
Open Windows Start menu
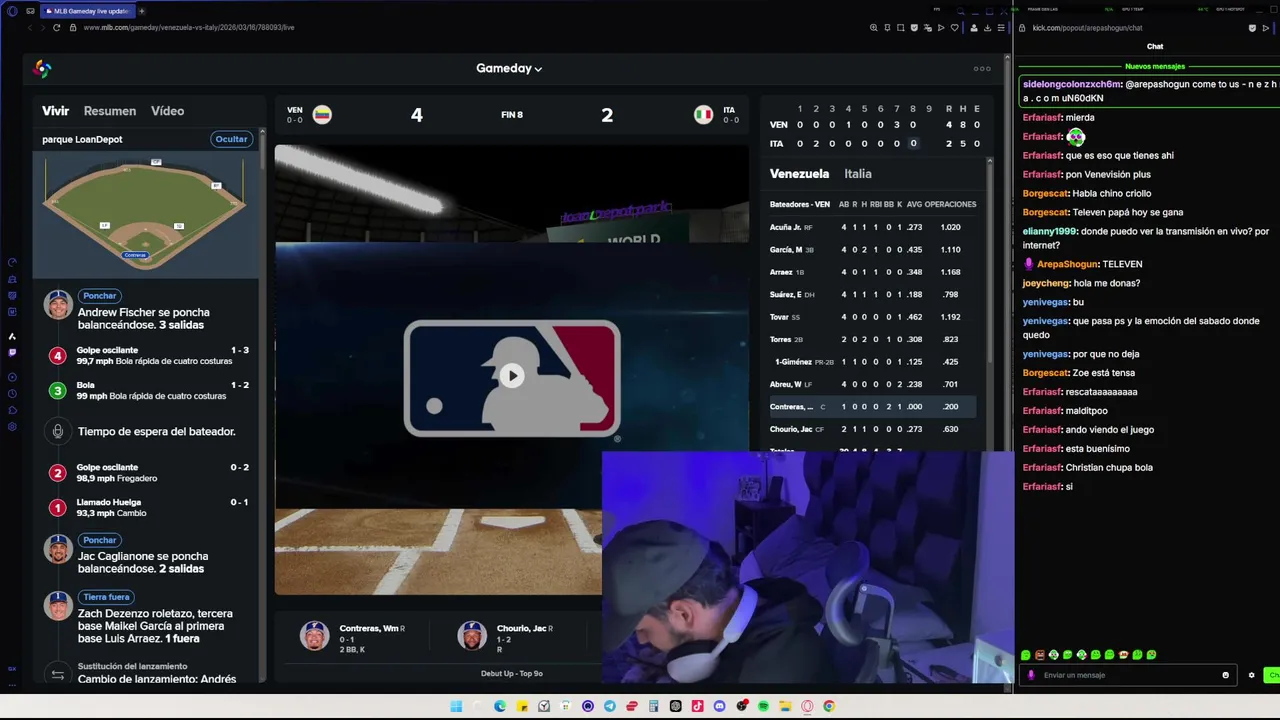click(x=456, y=706)
